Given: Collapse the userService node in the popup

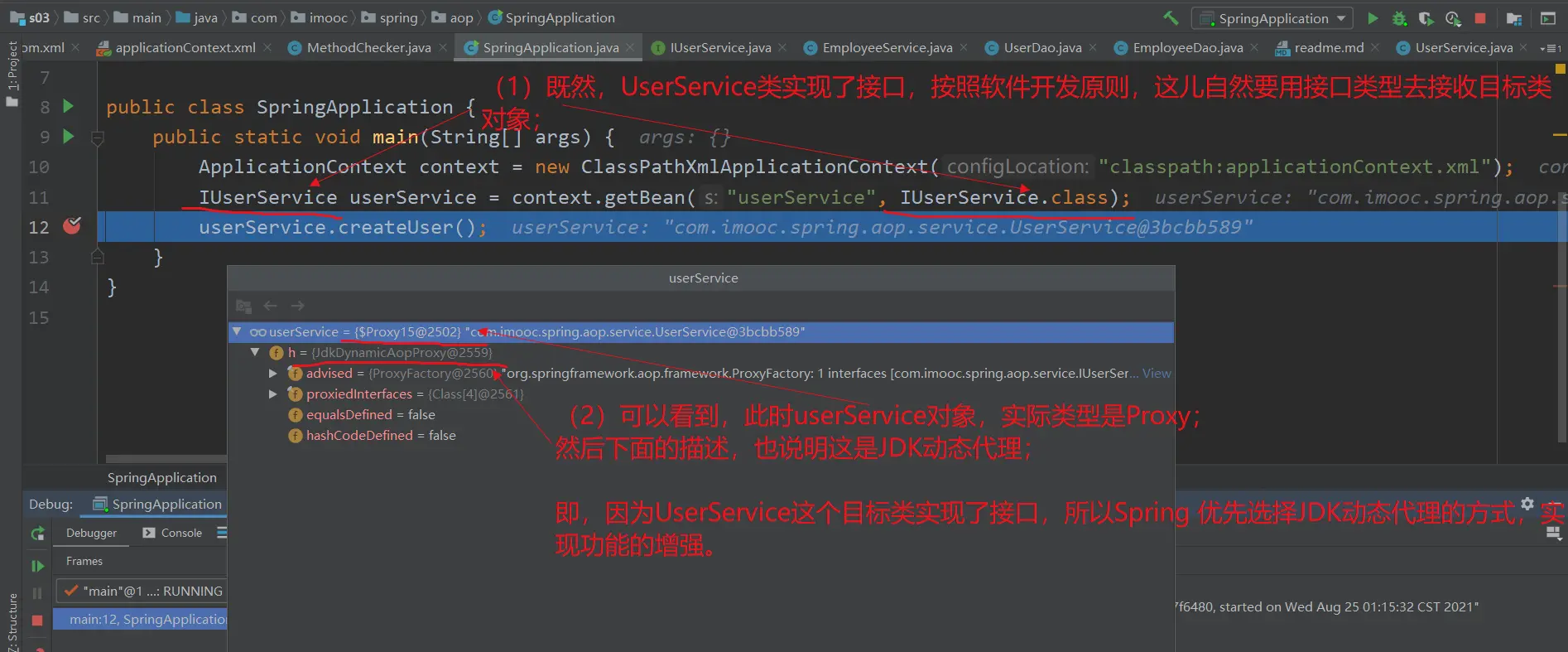Looking at the screenshot, I should [x=237, y=331].
